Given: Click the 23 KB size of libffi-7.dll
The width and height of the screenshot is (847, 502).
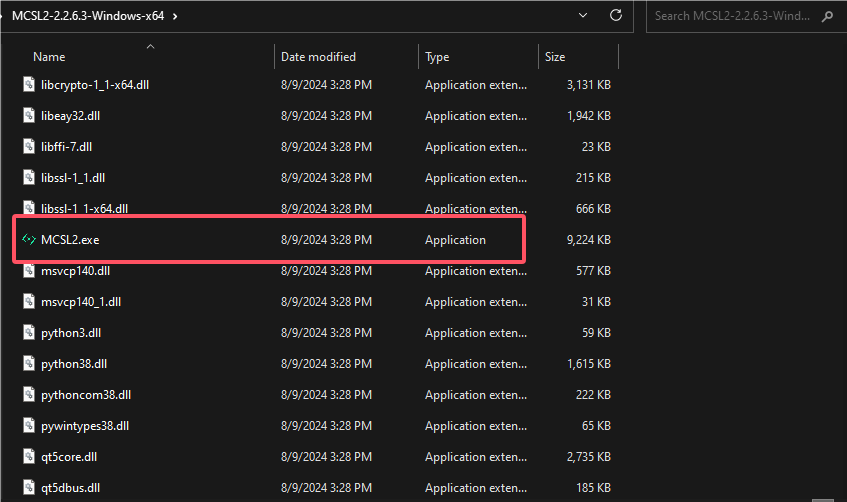Looking at the screenshot, I should point(596,147).
